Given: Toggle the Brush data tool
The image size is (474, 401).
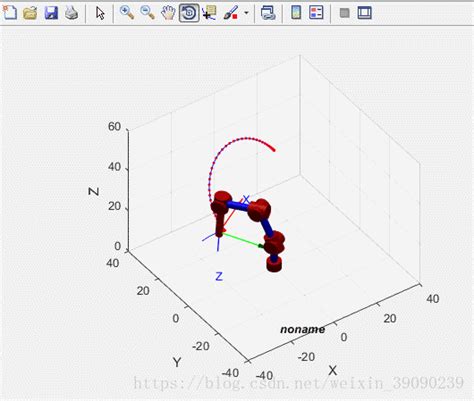Looking at the screenshot, I should point(230,13).
